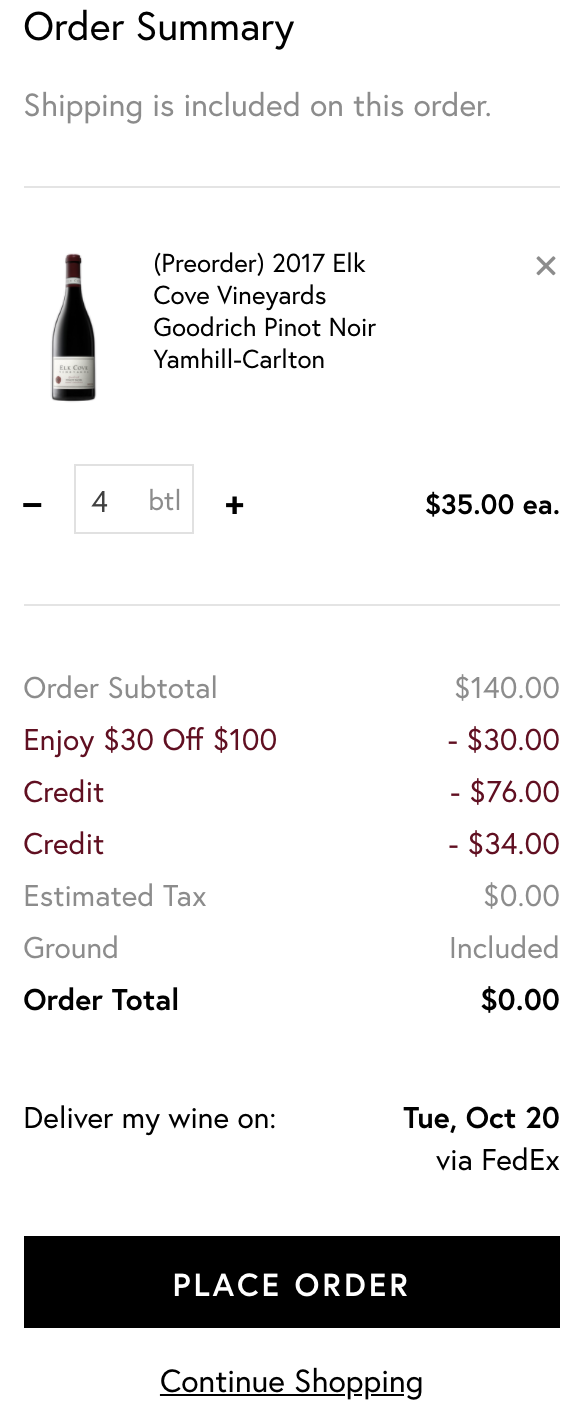Select Continue Shopping
This screenshot has height=1416, width=582.
[291, 1381]
